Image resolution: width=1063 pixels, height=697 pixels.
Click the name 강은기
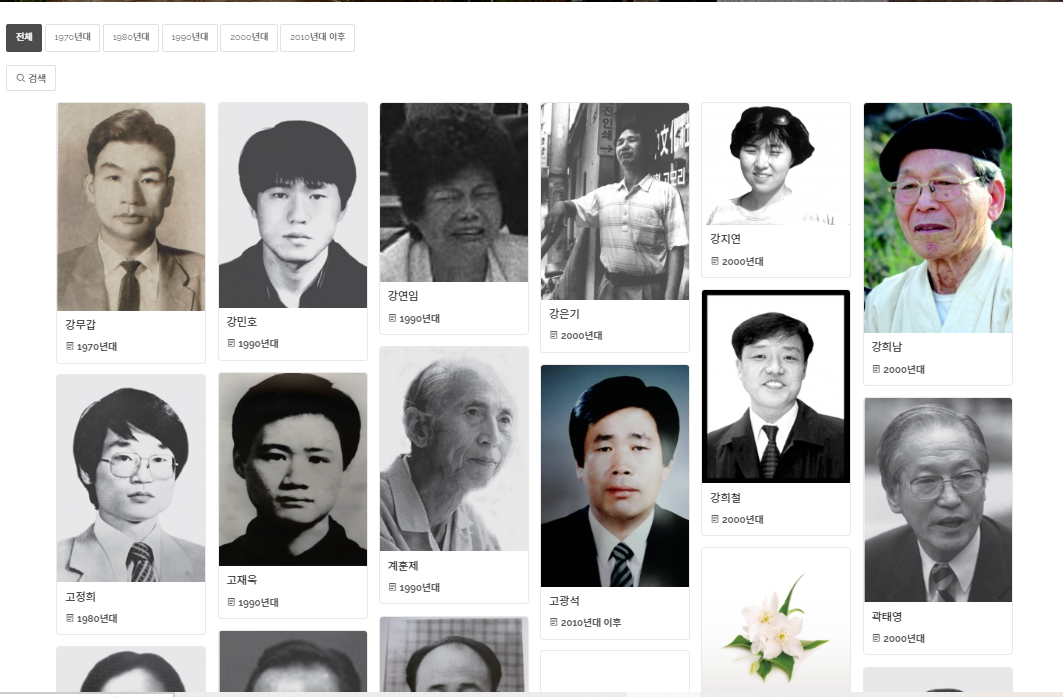pyautogui.click(x=564, y=314)
